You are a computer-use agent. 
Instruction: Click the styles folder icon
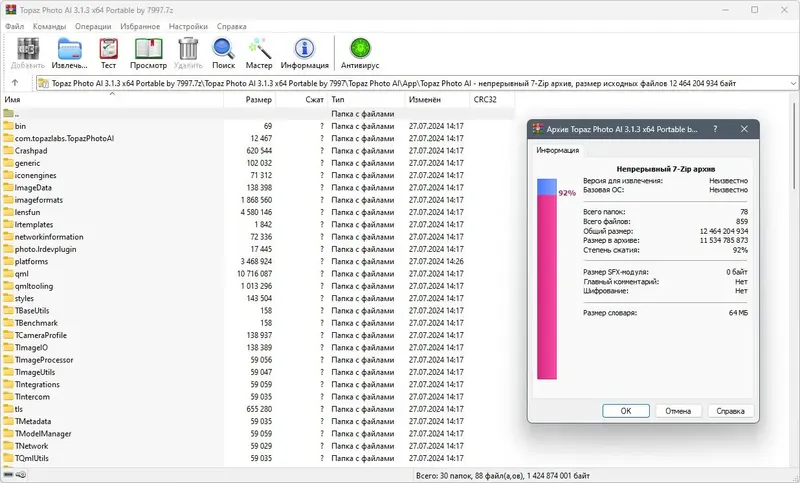click(8, 298)
